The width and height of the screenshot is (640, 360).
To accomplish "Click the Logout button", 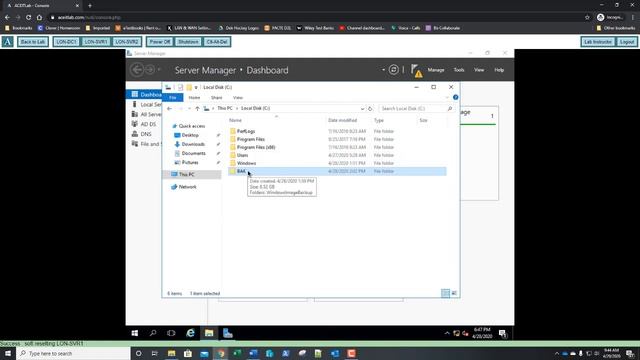I will point(627,42).
